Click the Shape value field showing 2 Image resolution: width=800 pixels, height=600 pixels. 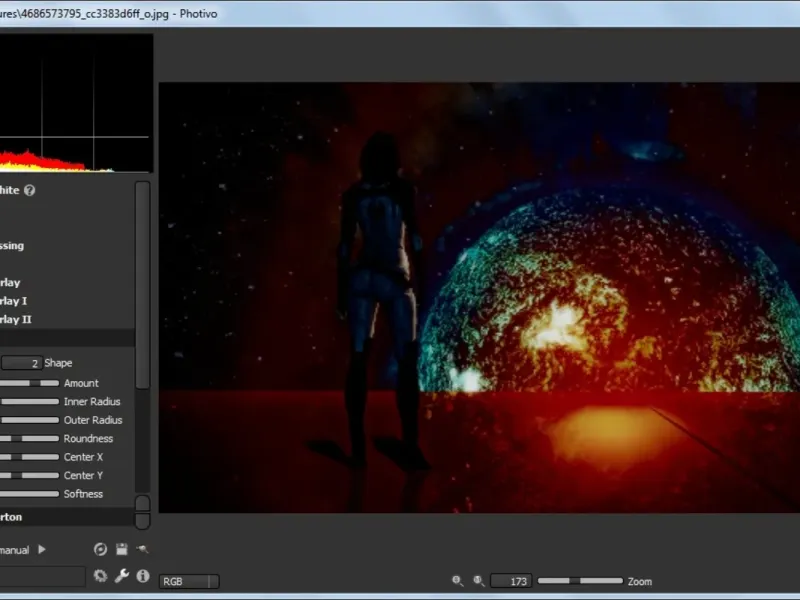20,363
